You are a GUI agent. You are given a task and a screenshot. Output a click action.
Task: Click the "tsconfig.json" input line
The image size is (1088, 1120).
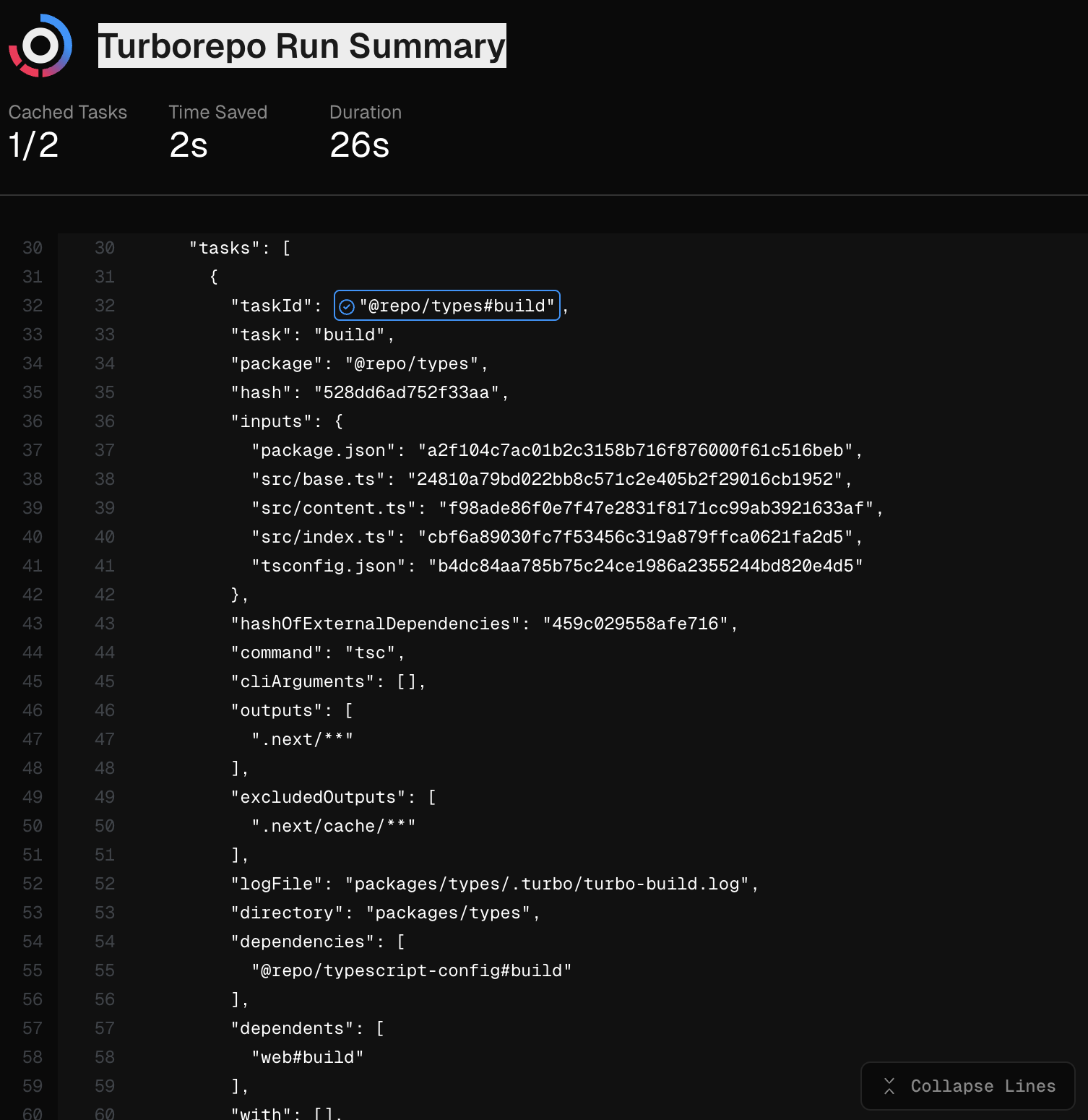tap(557, 566)
